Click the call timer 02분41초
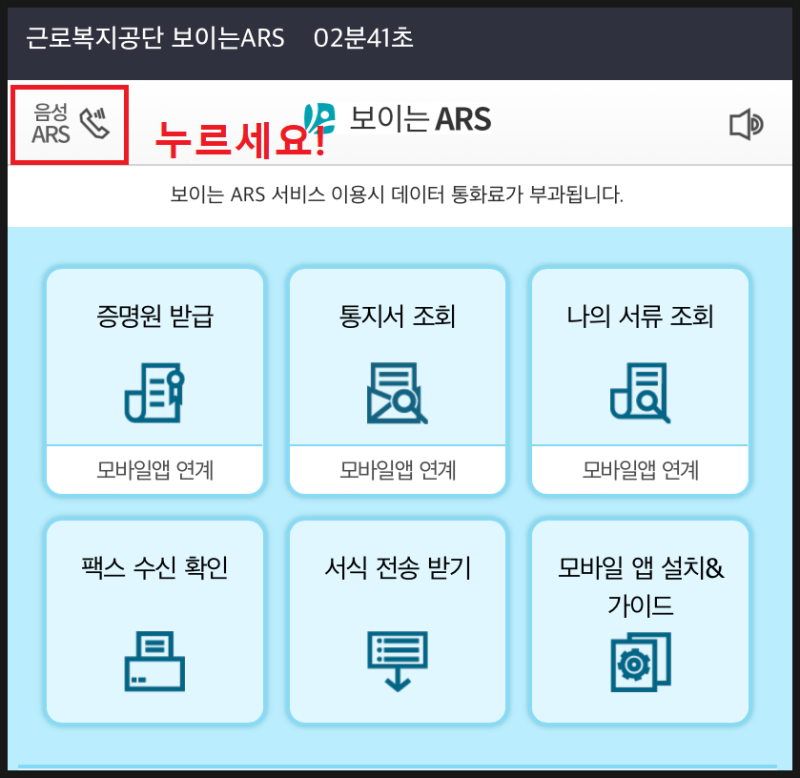 pos(363,38)
